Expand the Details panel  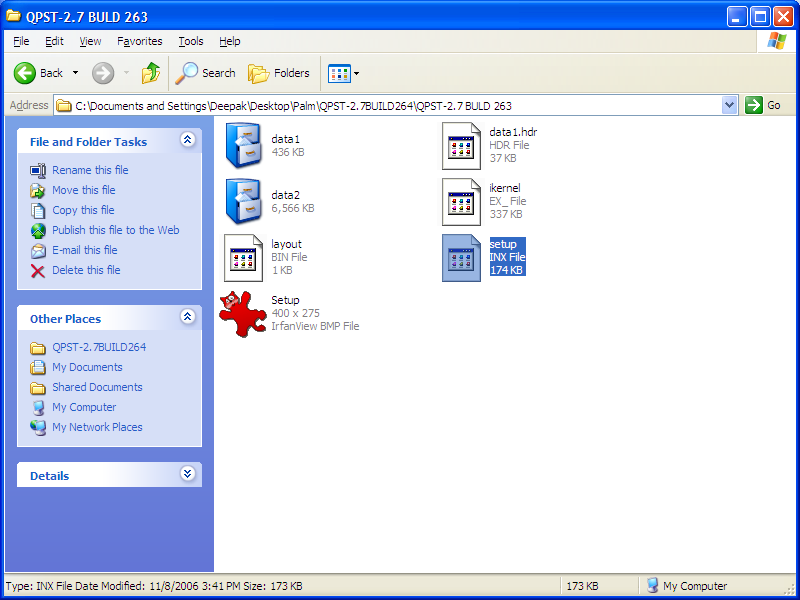tap(188, 473)
